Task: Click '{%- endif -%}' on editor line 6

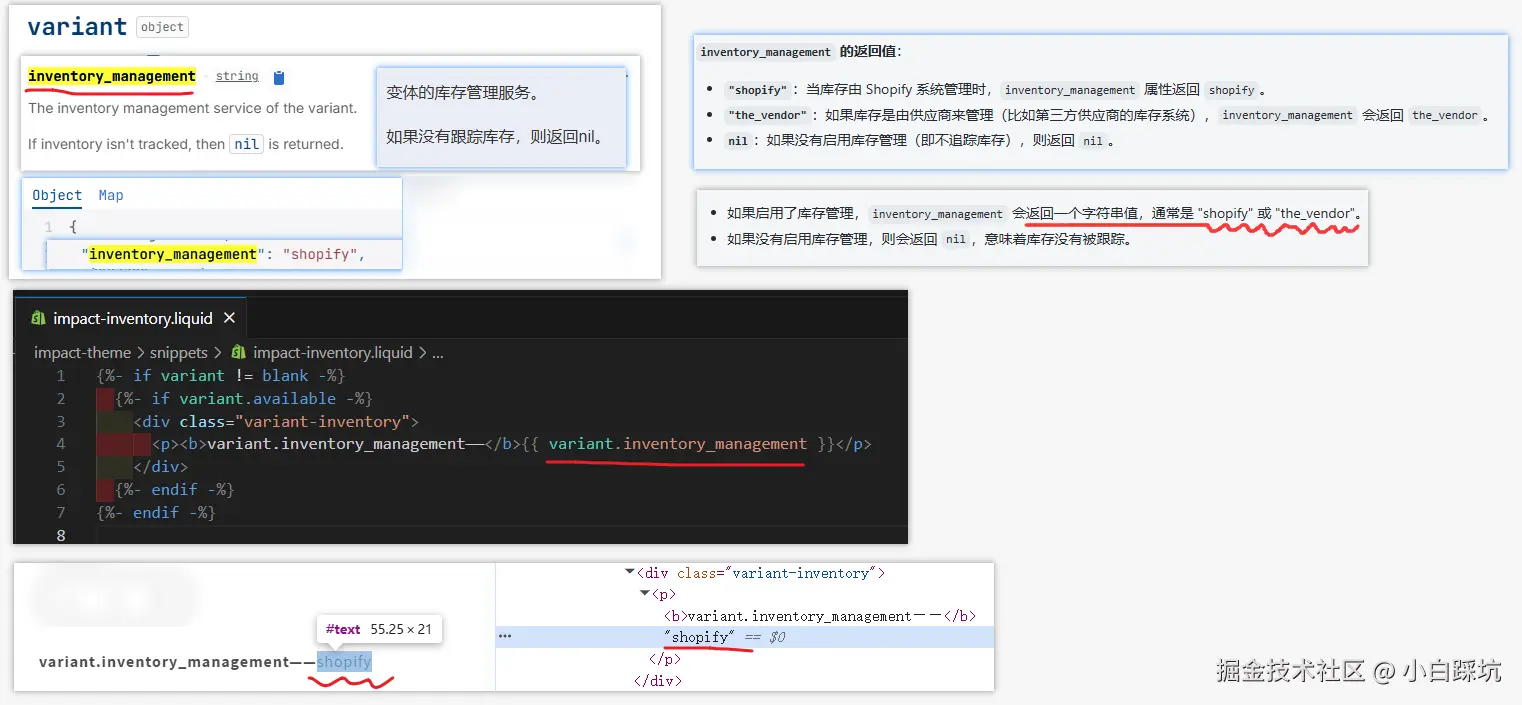Action: 174,490
